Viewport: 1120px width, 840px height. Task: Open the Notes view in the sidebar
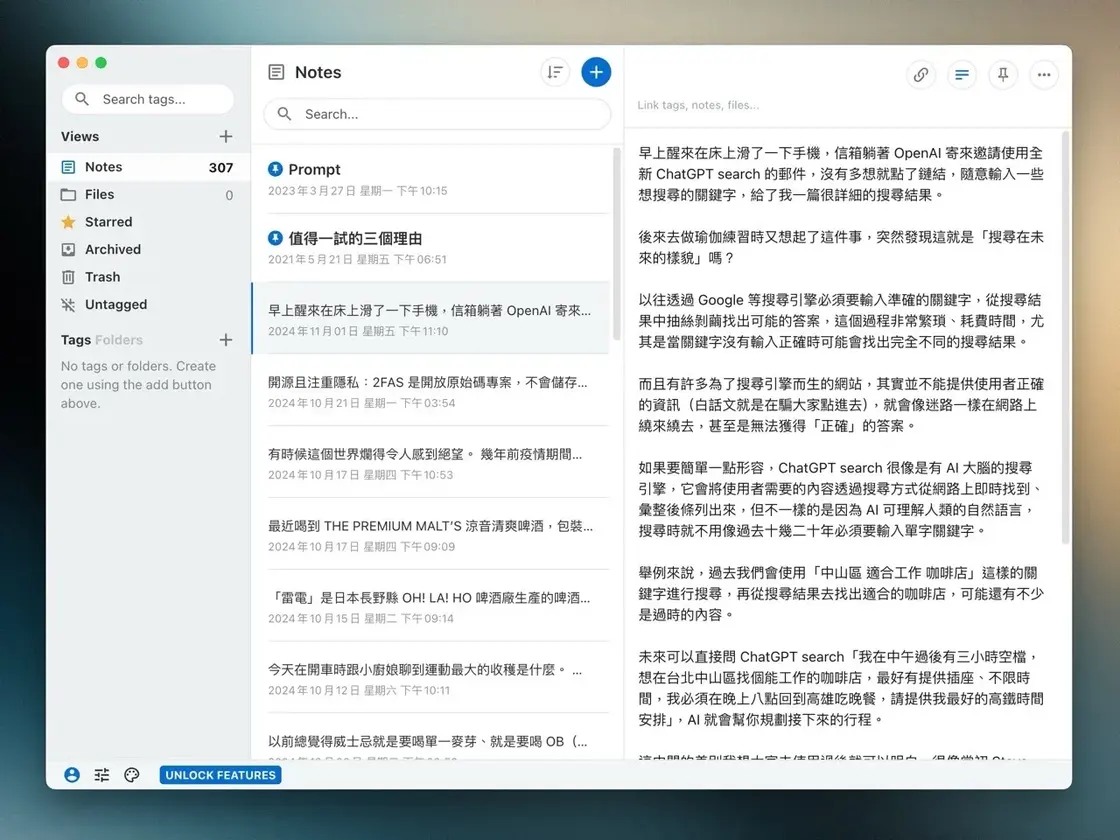click(x=149, y=167)
